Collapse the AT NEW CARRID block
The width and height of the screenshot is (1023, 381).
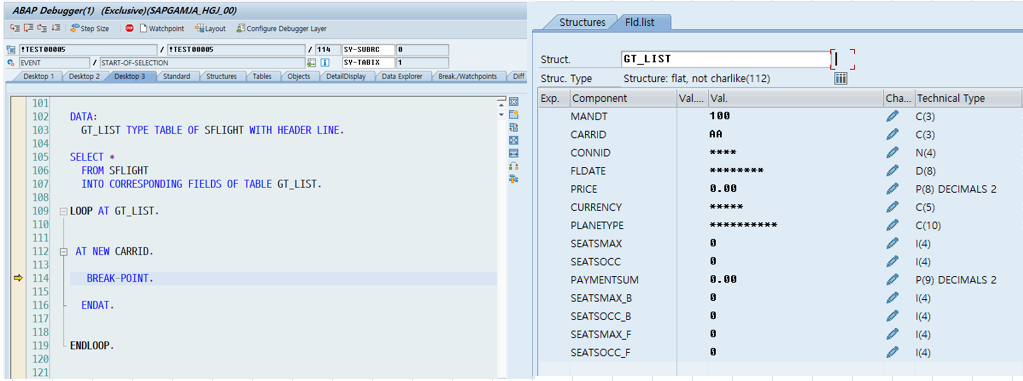point(63,252)
